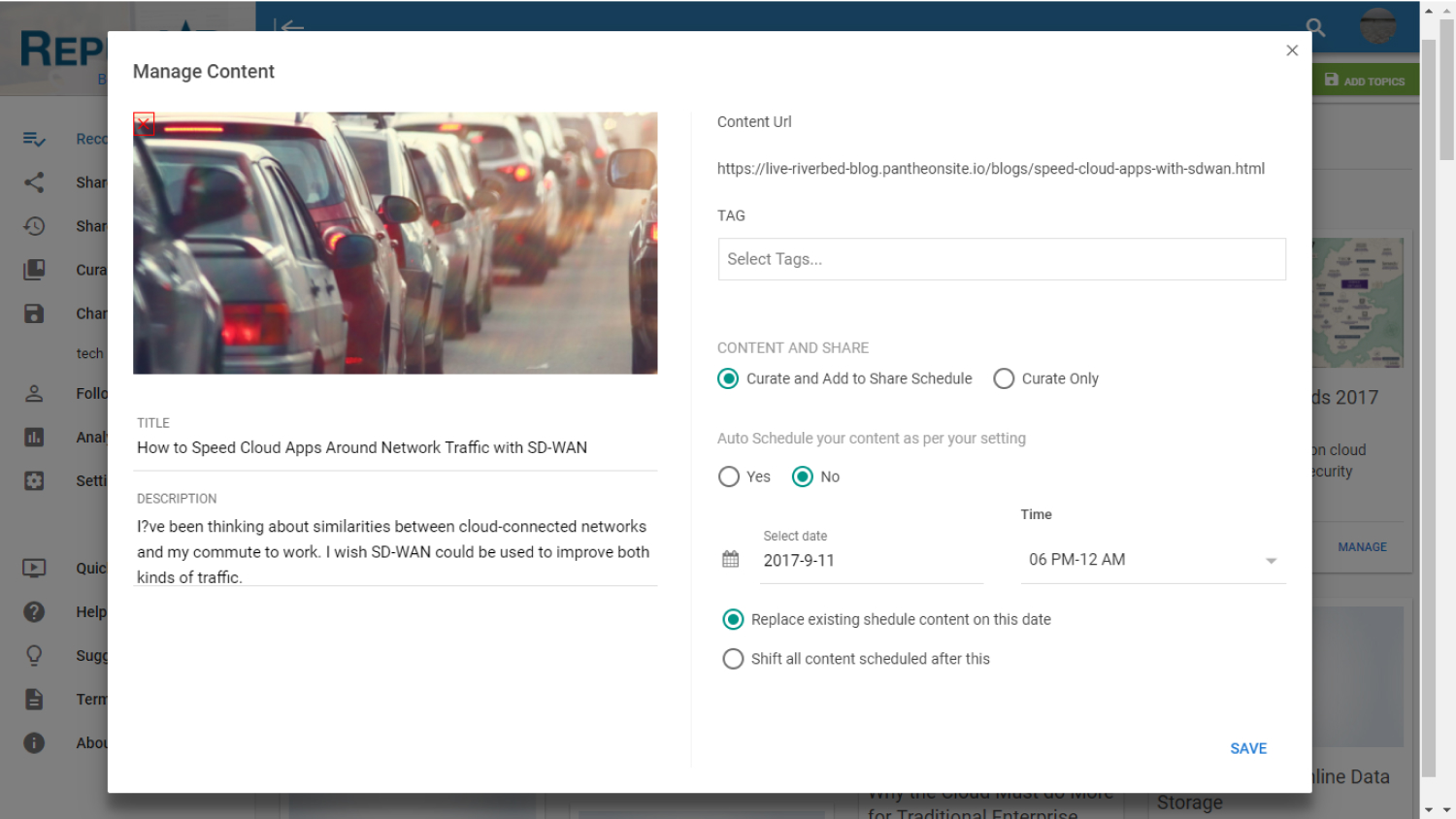
Task: Open the user avatar in top bar
Action: coord(1377,26)
